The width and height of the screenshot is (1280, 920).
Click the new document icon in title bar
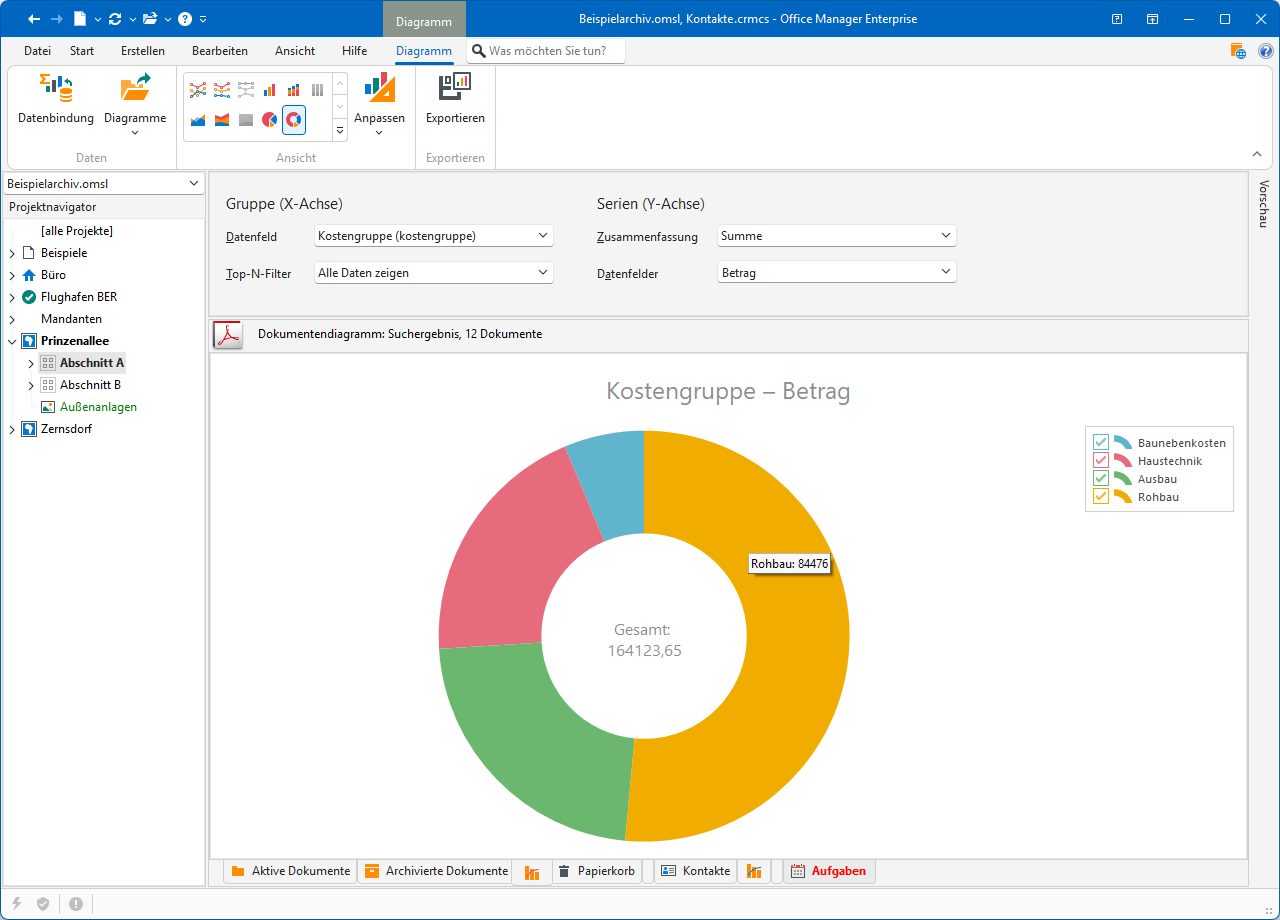pos(81,19)
